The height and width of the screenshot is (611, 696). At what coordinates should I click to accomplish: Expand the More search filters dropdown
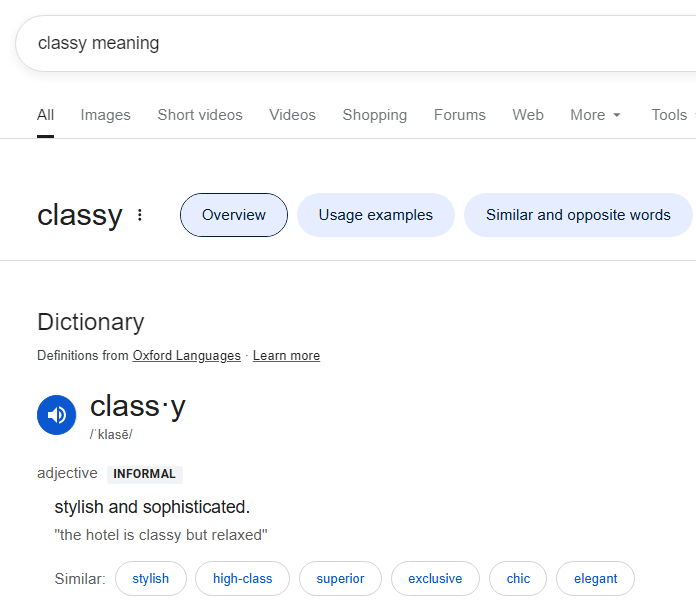click(595, 115)
